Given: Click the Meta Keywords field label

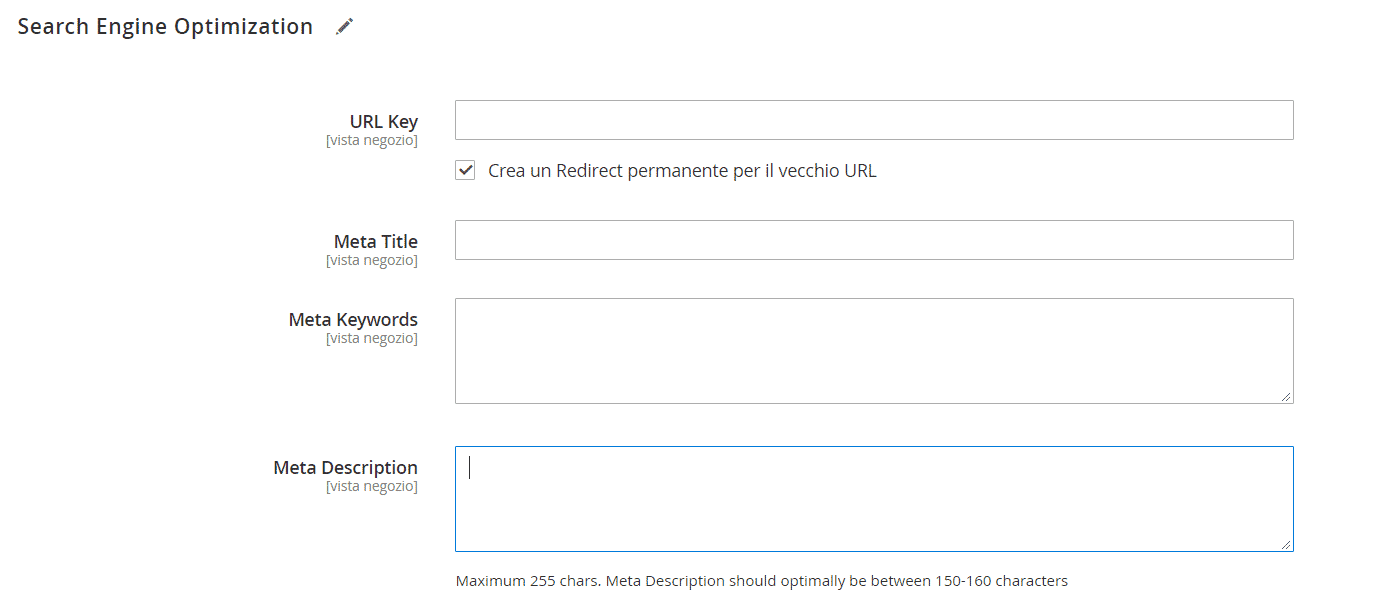Looking at the screenshot, I should (x=353, y=320).
